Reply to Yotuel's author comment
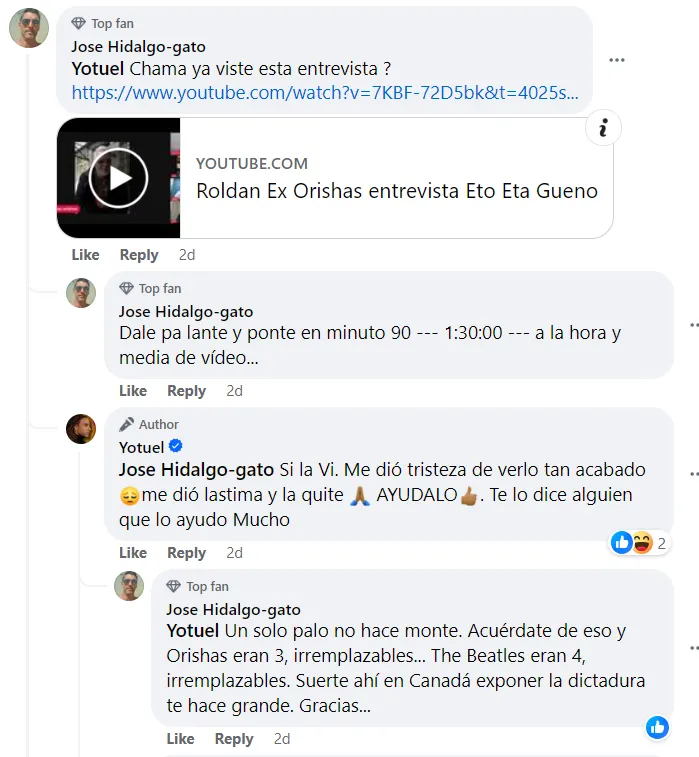 tap(186, 552)
